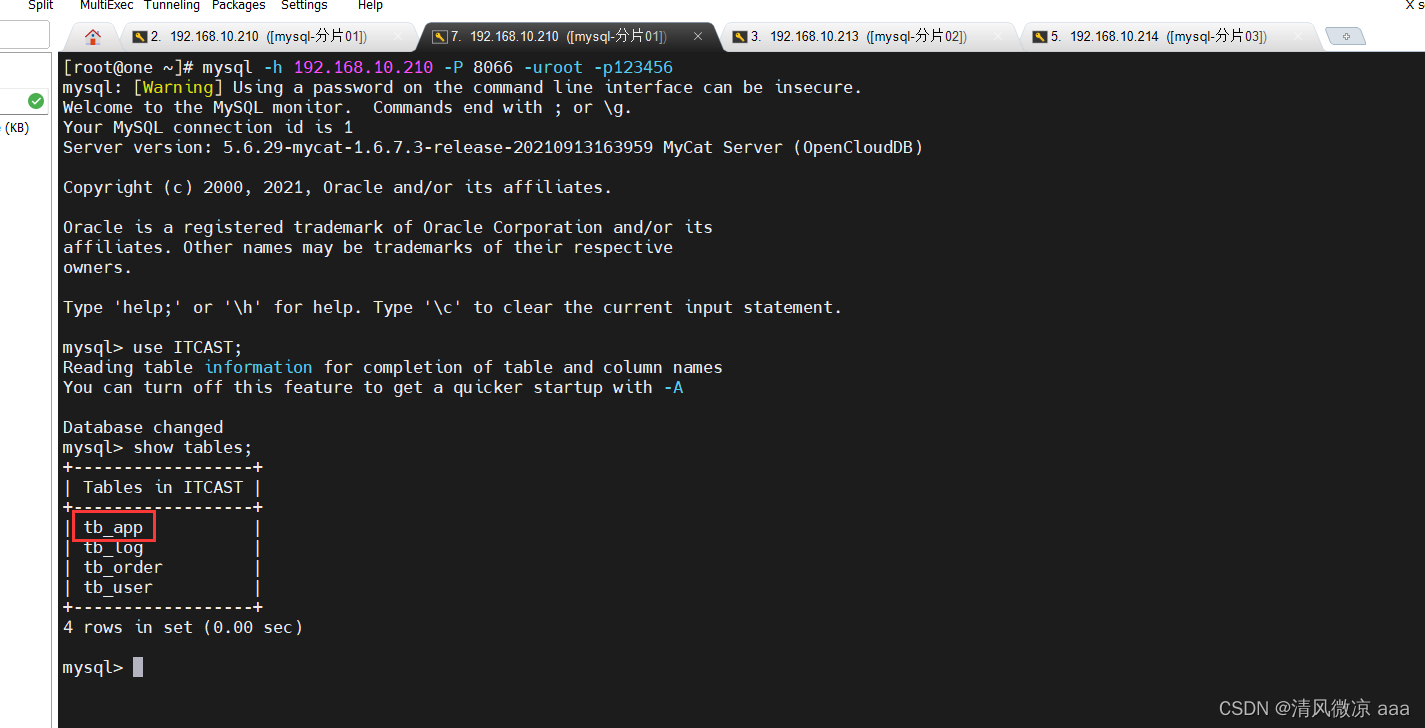Open the Settings menu
Screen dimensions: 1425x728
(x=304, y=5)
